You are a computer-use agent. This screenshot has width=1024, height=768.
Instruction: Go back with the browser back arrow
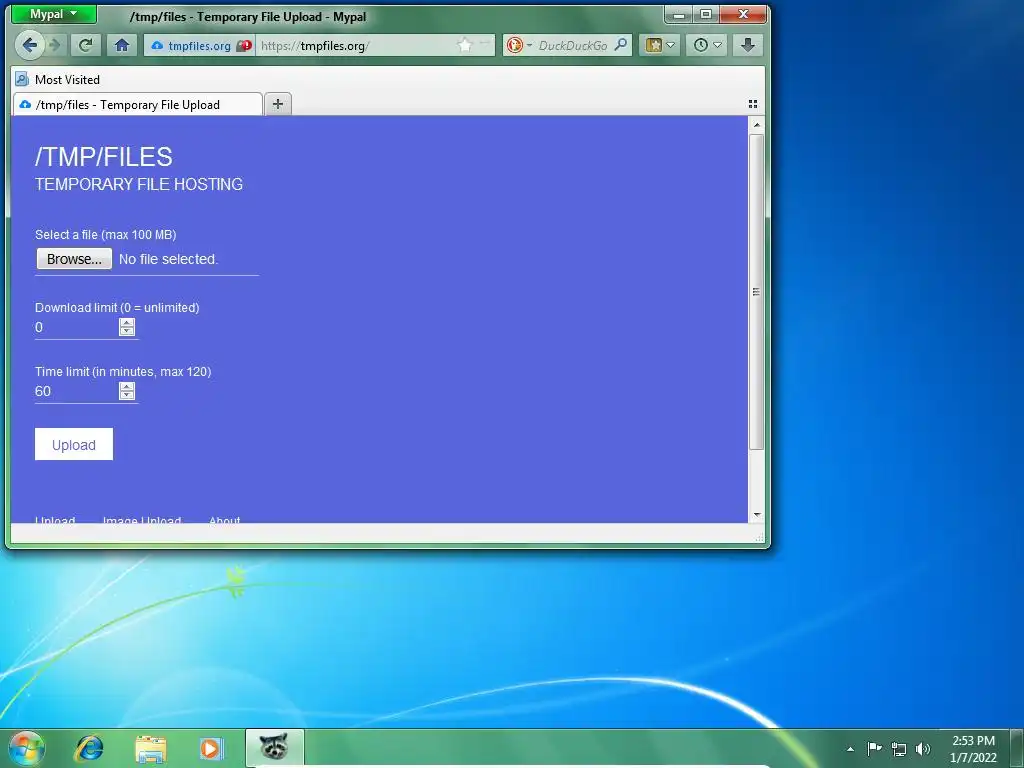click(29, 45)
